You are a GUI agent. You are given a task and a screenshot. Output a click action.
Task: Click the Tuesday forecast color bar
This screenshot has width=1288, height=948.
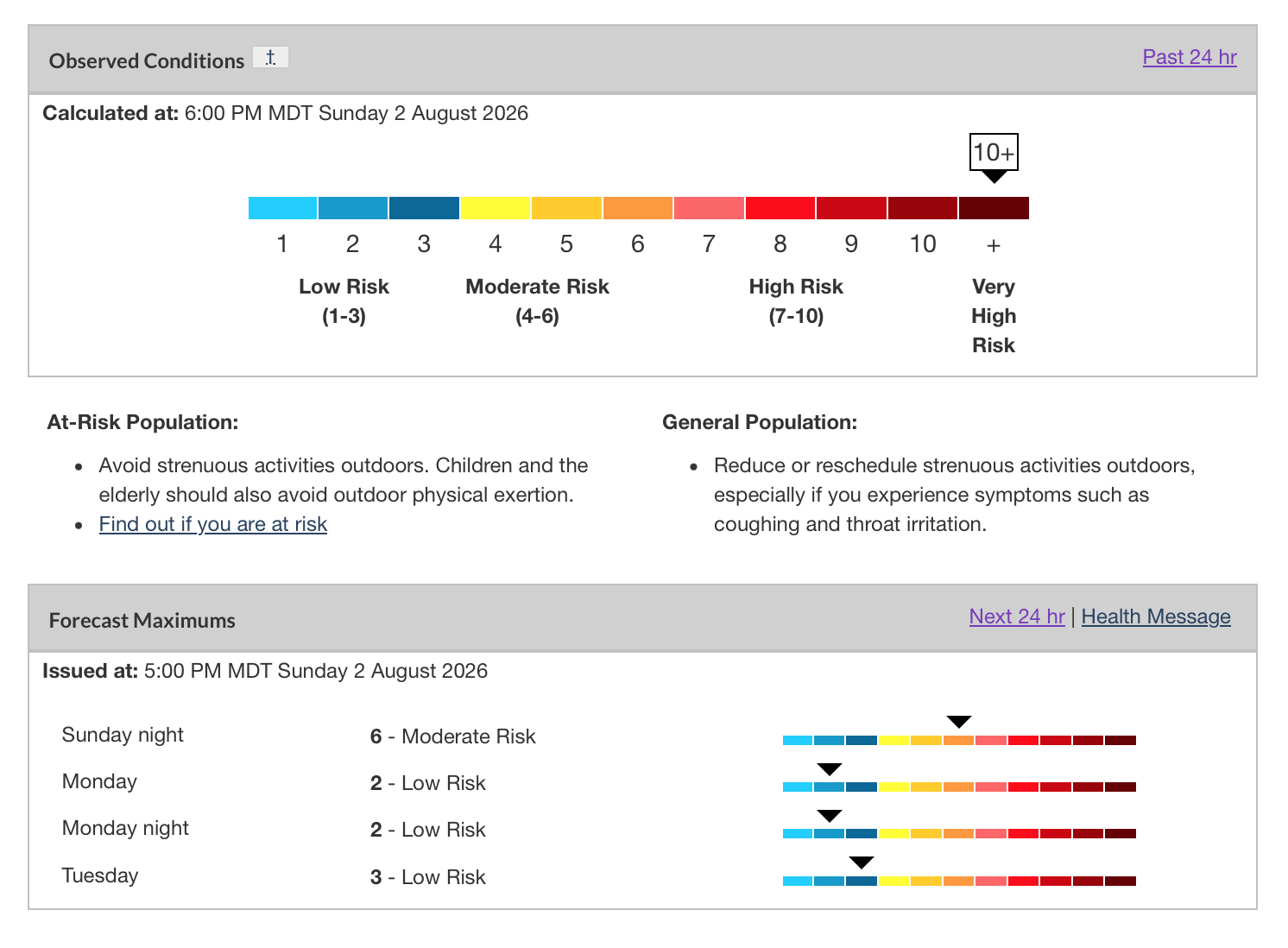click(959, 881)
